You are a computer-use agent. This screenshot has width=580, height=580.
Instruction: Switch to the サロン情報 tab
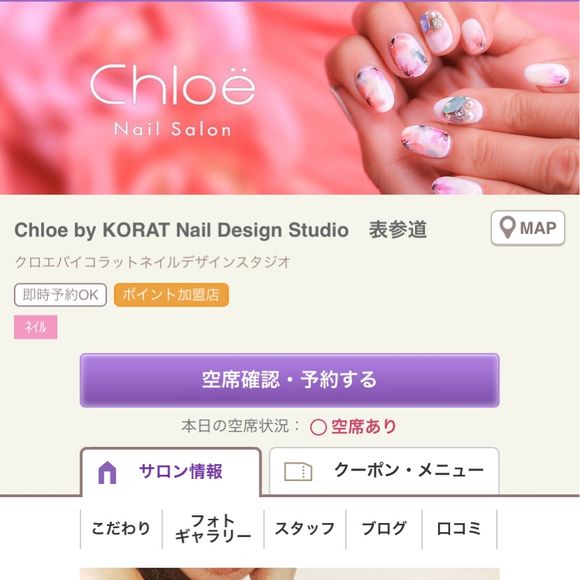pyautogui.click(x=171, y=472)
